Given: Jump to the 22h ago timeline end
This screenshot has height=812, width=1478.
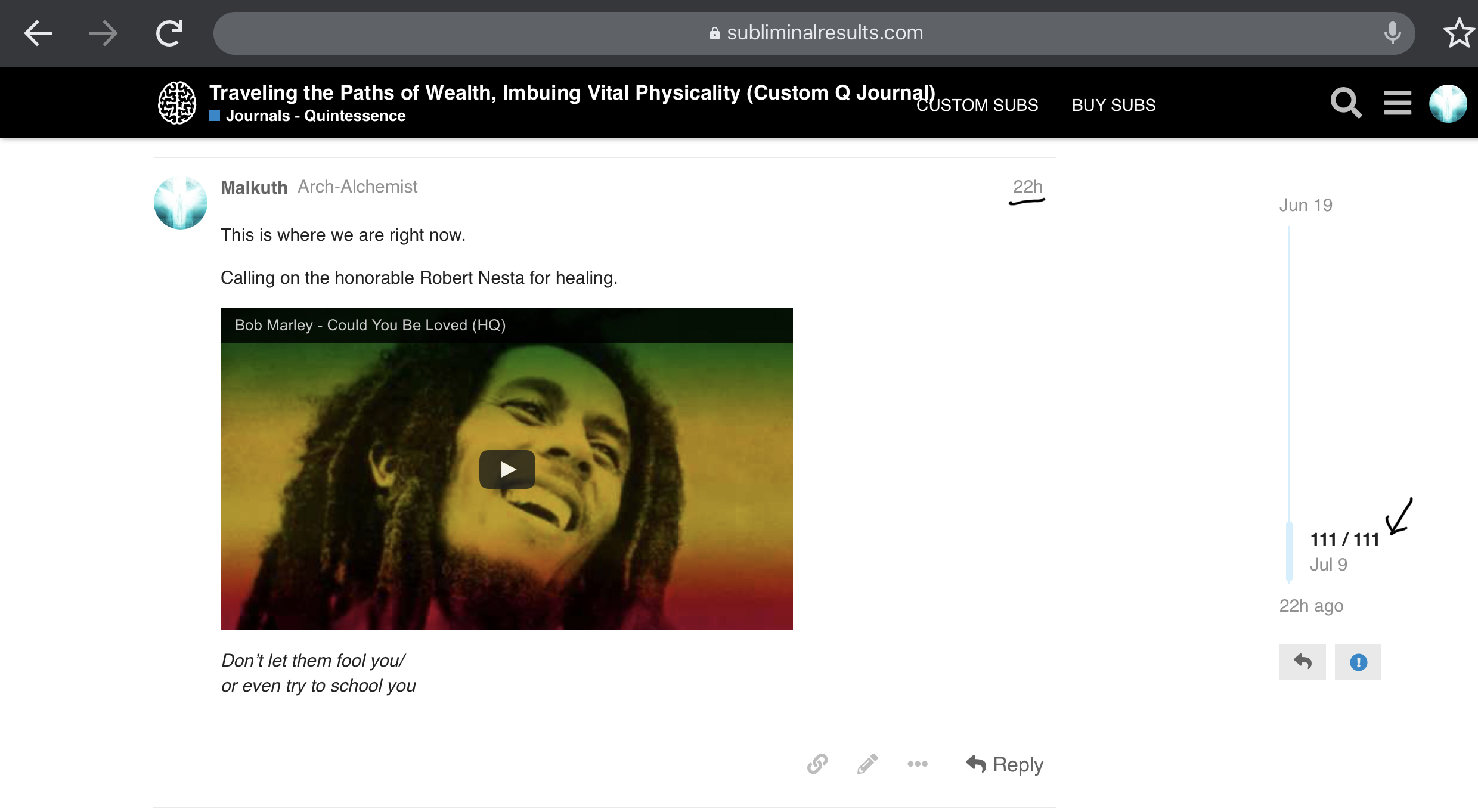Looking at the screenshot, I should (x=1311, y=606).
